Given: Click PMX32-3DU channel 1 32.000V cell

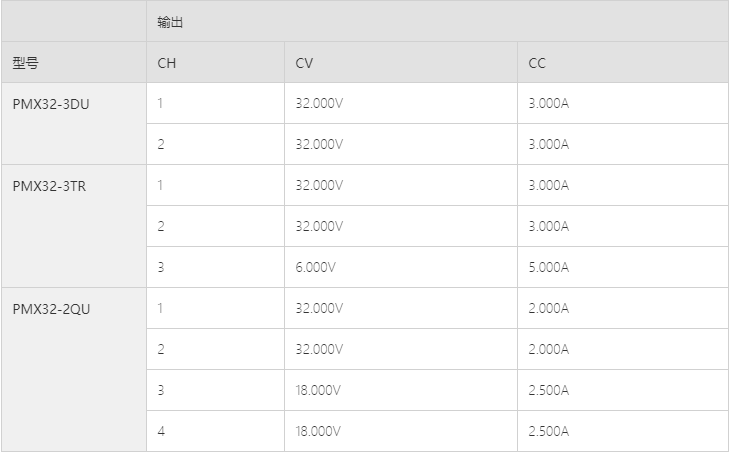Looking at the screenshot, I should click(x=319, y=104).
